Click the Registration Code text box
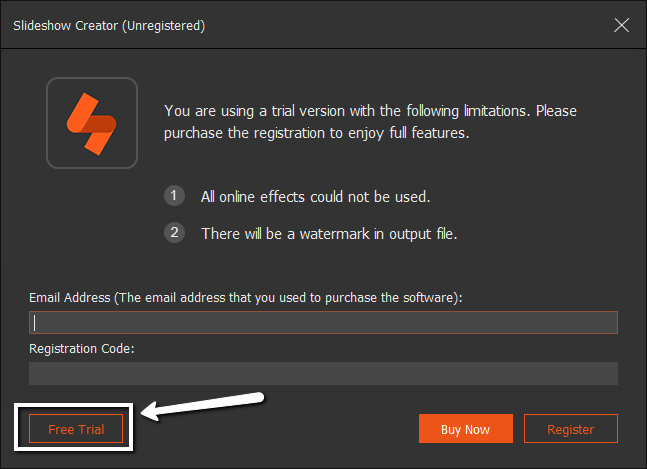The height and width of the screenshot is (469, 647). pyautogui.click(x=323, y=374)
